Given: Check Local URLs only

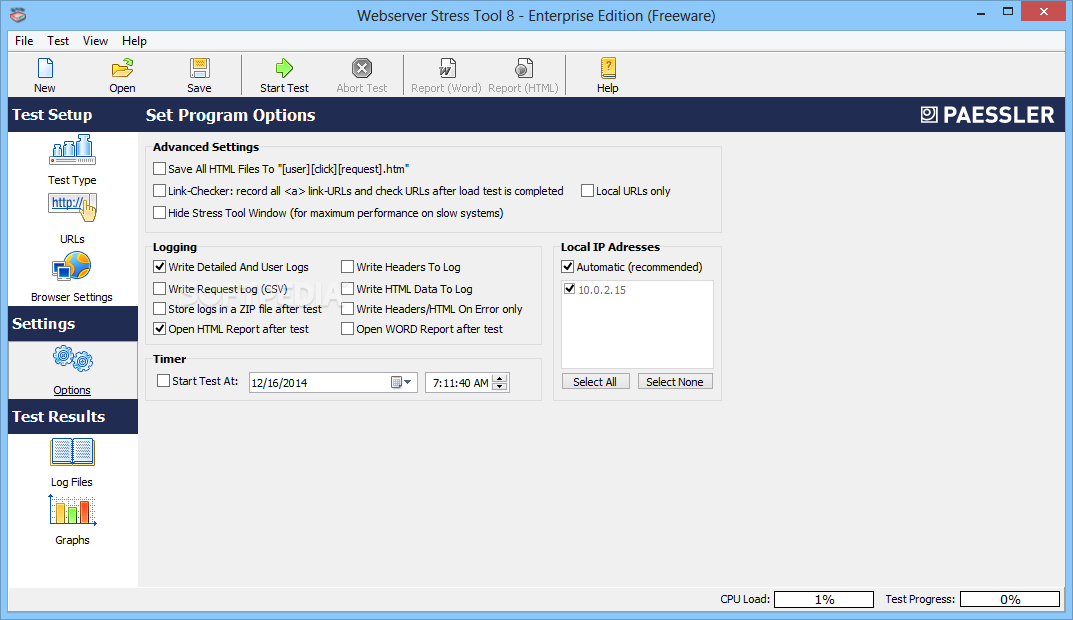Looking at the screenshot, I should pos(587,190).
